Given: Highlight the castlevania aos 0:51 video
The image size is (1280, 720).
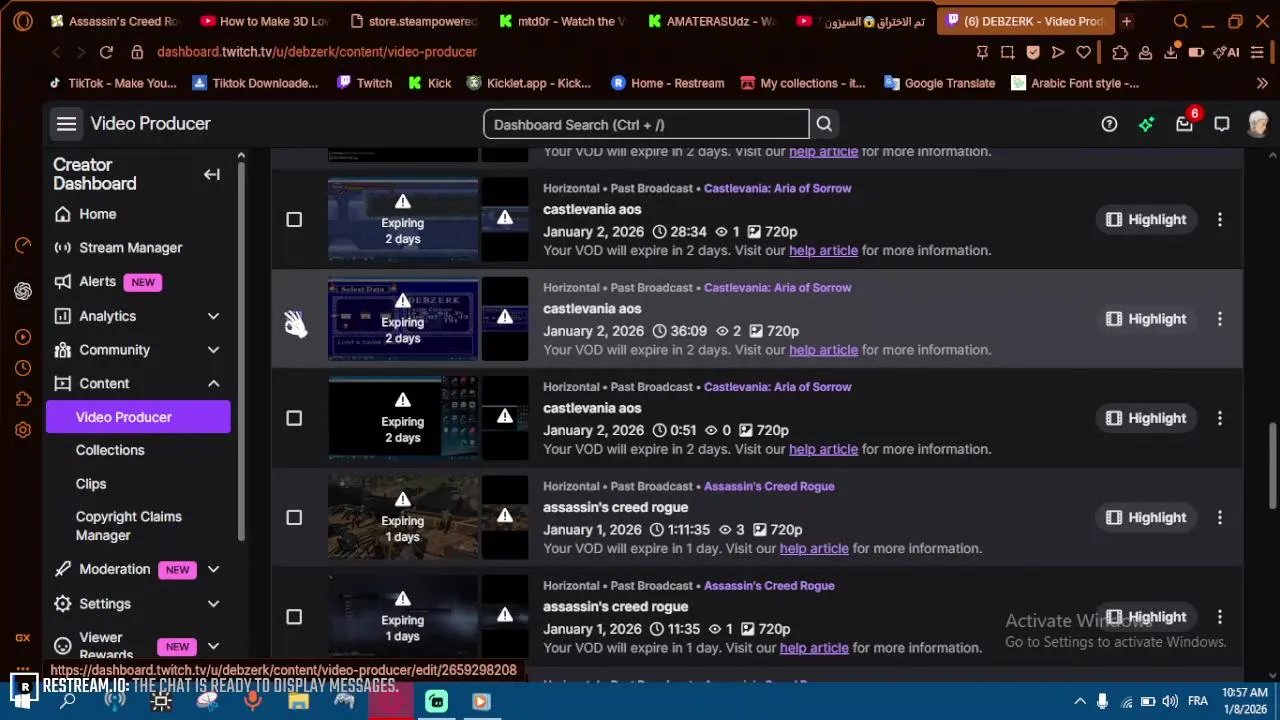Looking at the screenshot, I should 1146,418.
